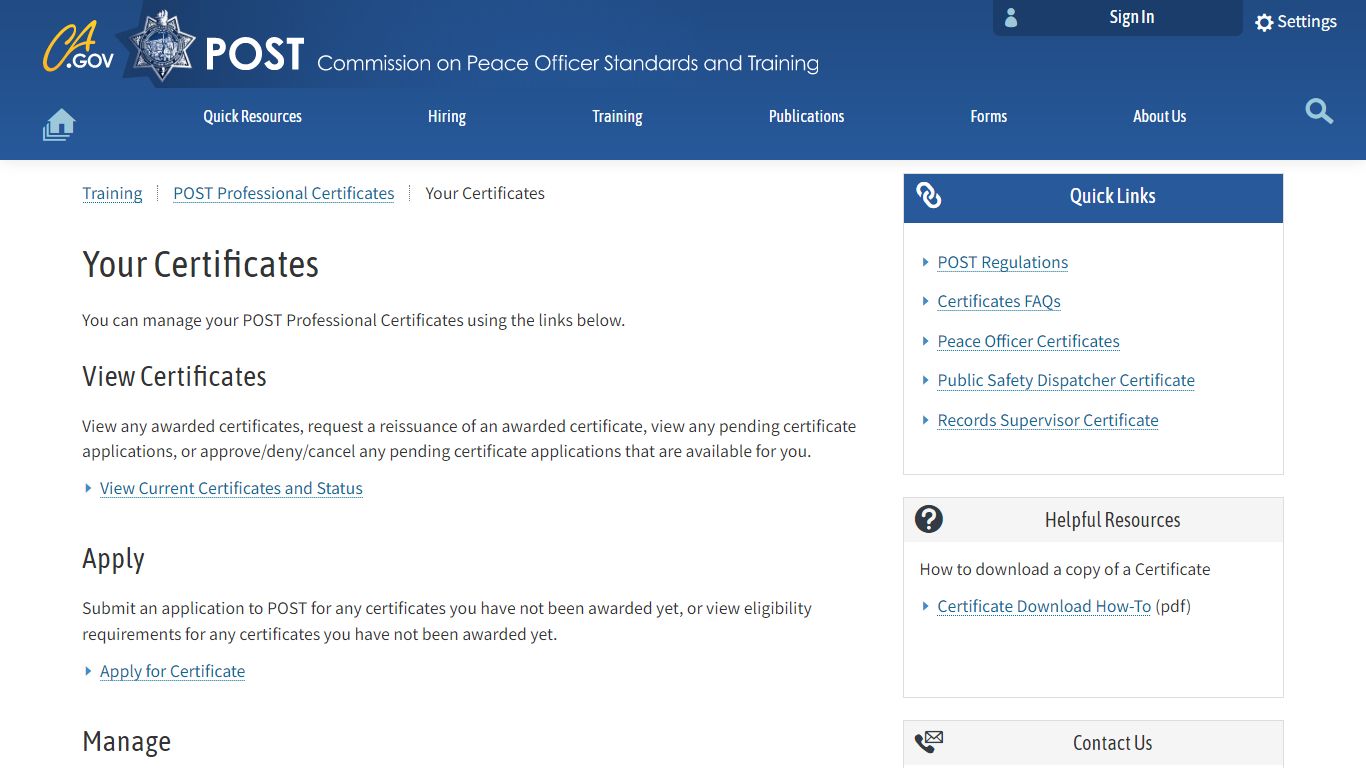
Task: Click the Settings gear icon
Action: 1264,22
